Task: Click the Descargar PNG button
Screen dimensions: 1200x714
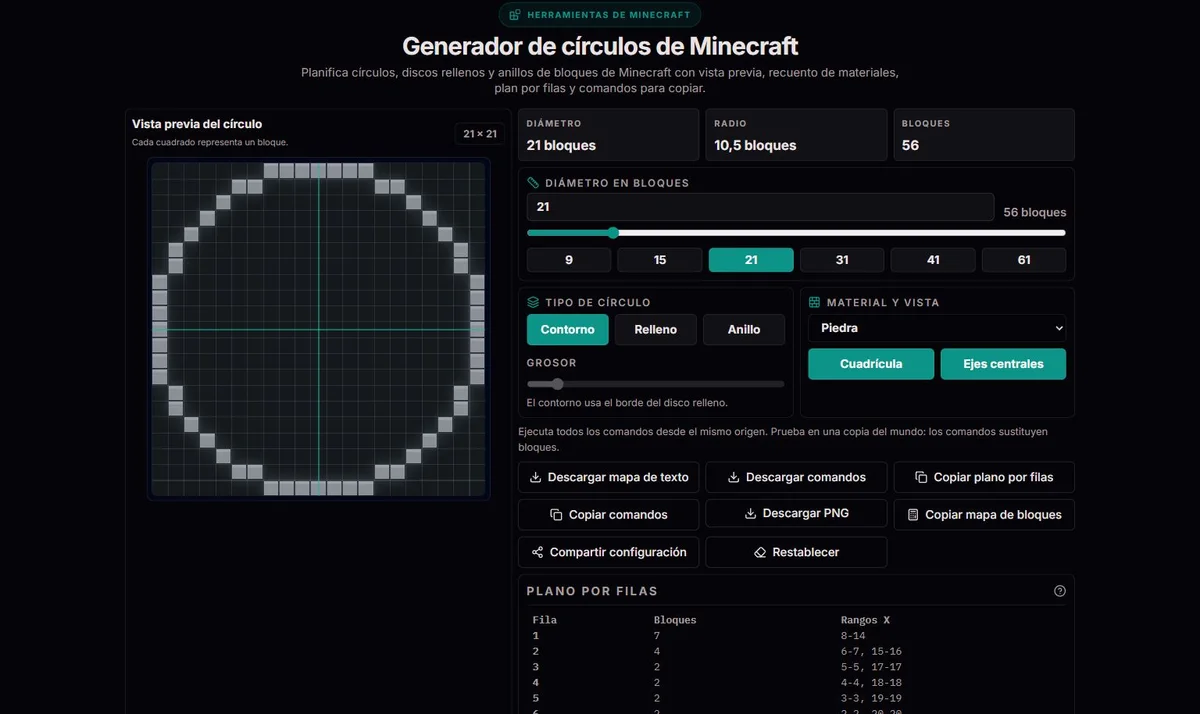Action: click(x=796, y=513)
